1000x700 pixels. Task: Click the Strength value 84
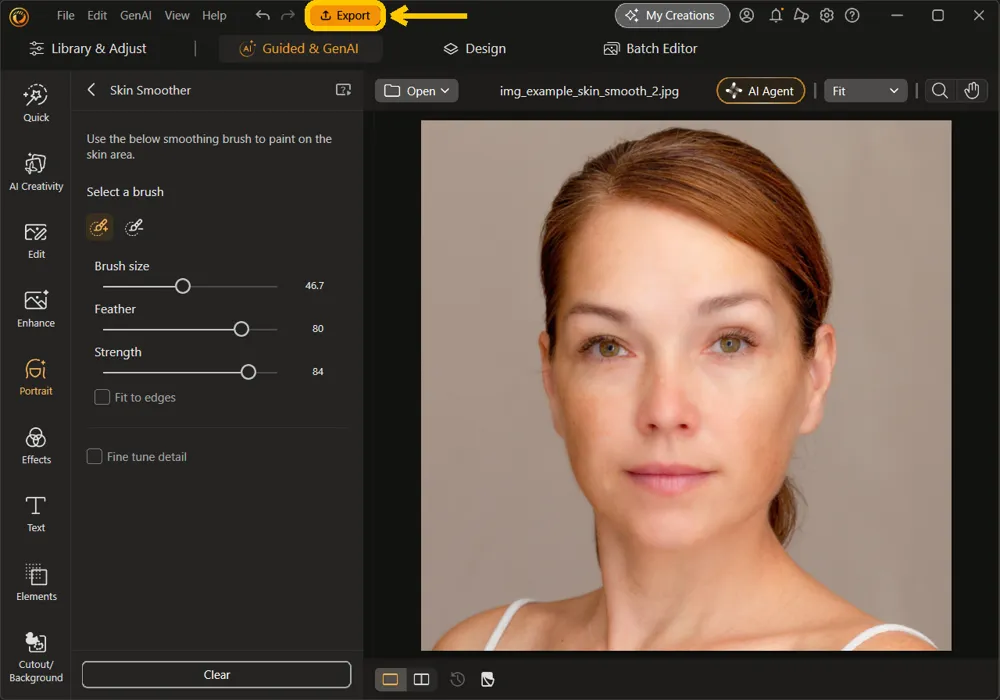318,371
